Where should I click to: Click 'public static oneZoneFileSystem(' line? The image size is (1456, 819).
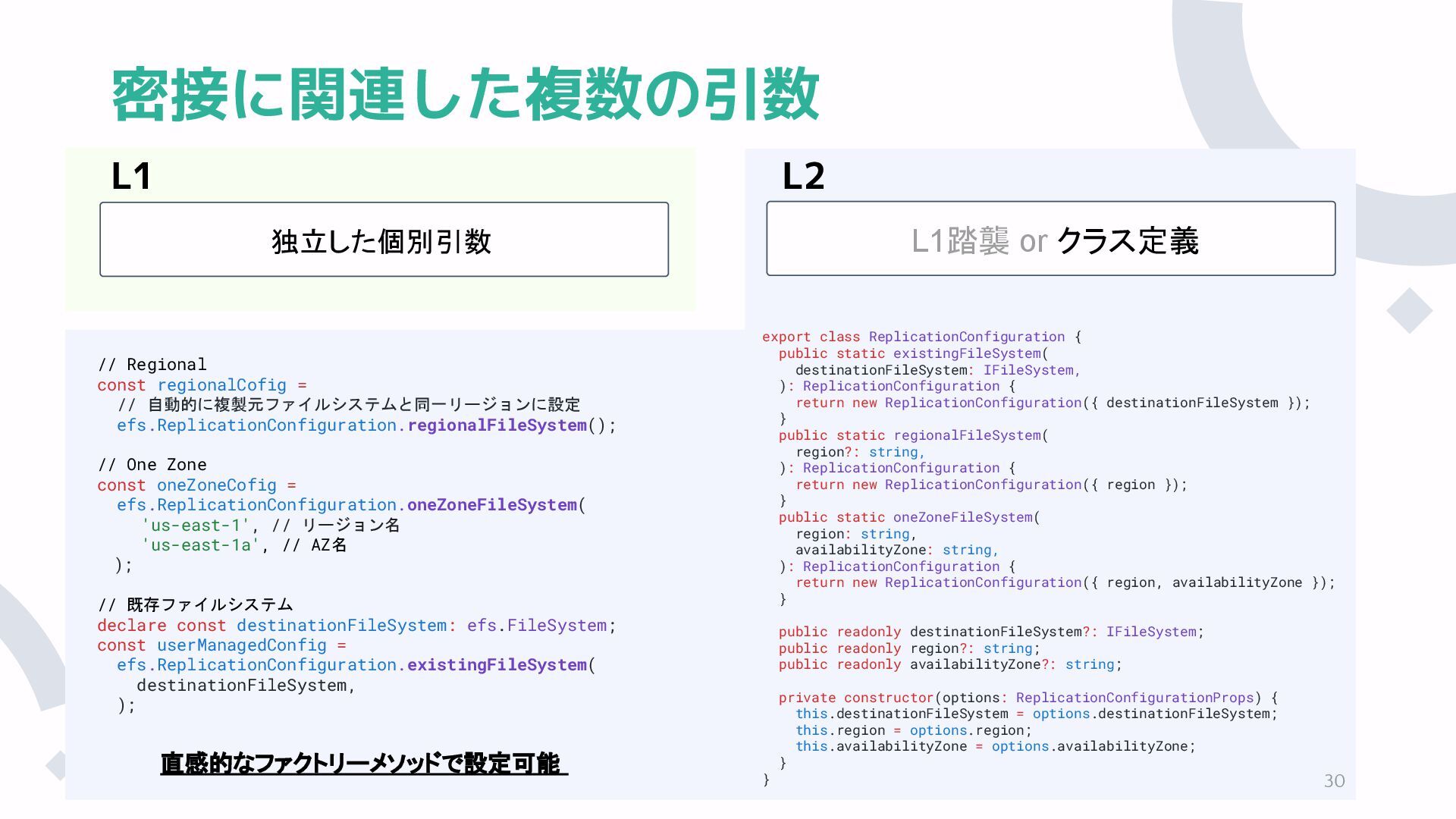(x=909, y=517)
